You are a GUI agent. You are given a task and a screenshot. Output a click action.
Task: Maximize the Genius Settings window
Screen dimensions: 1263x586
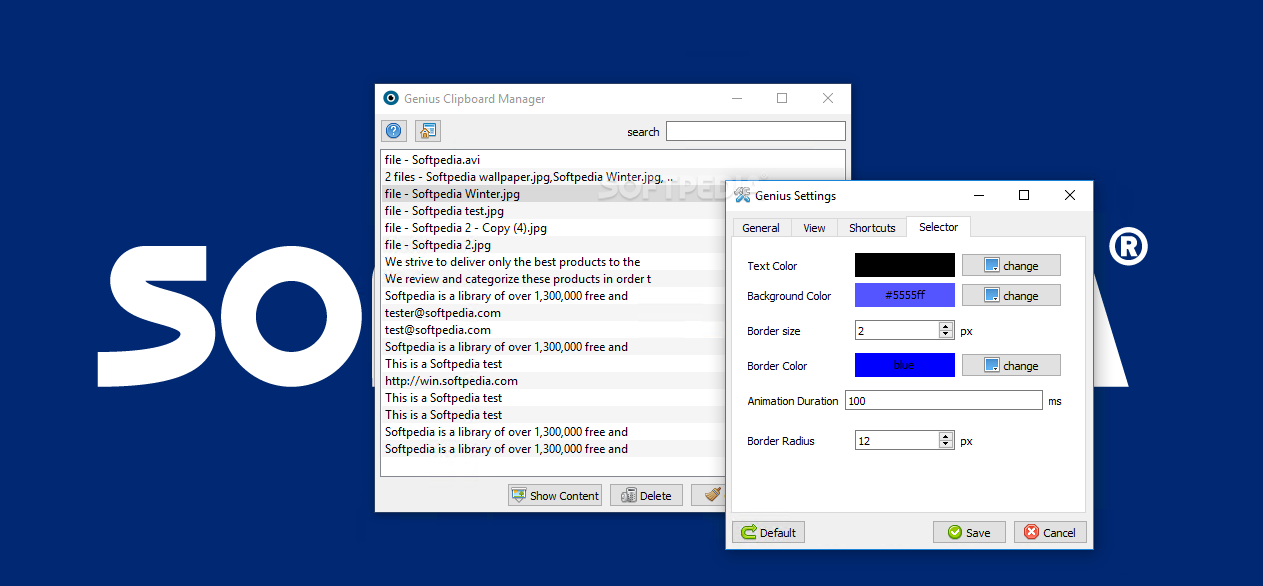[x=1024, y=195]
